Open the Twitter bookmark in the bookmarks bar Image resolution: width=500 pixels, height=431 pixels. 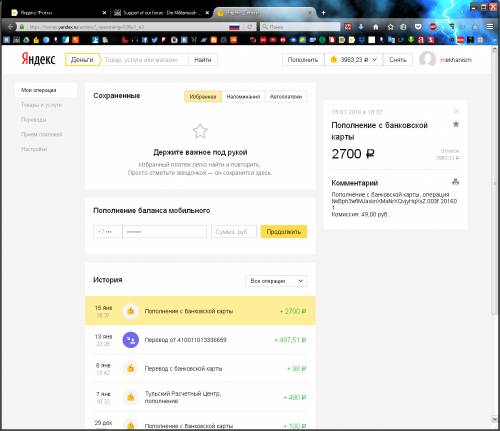154,40
